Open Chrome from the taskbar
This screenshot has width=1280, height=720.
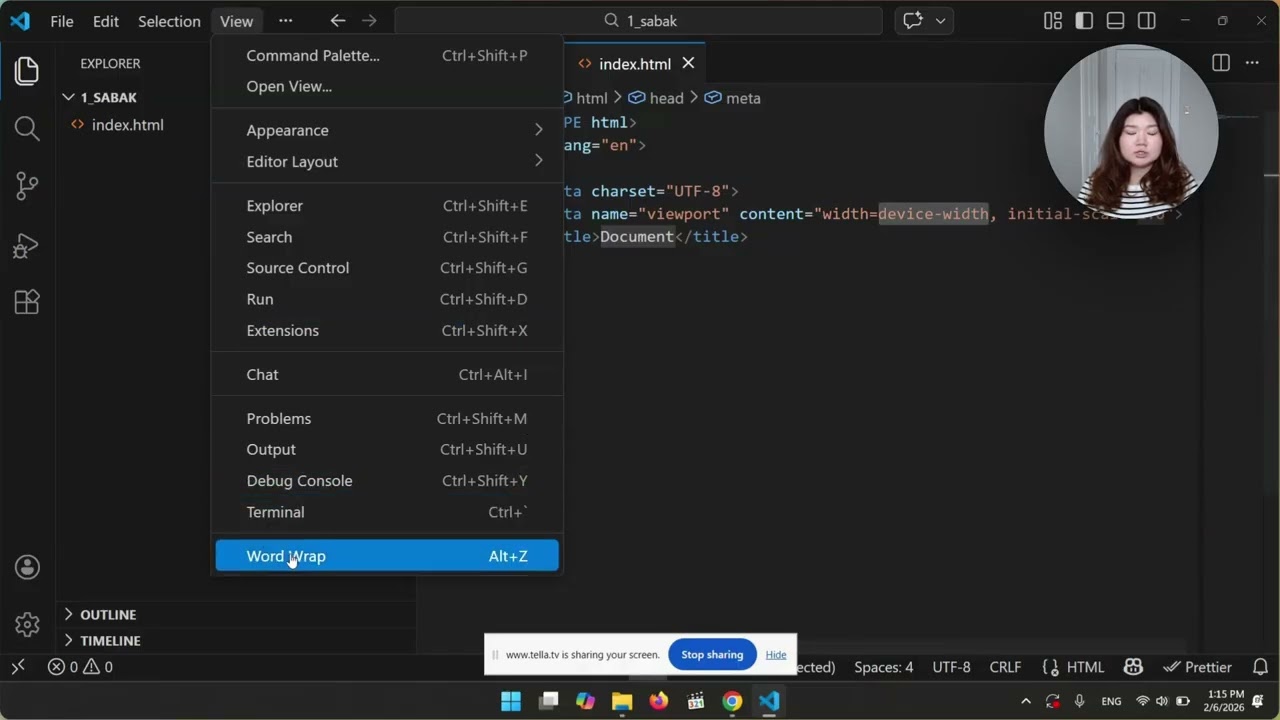pyautogui.click(x=732, y=701)
